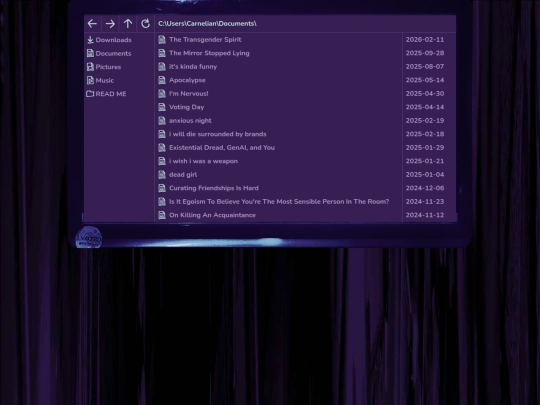Click the Documents page icon in sidebar

90,53
